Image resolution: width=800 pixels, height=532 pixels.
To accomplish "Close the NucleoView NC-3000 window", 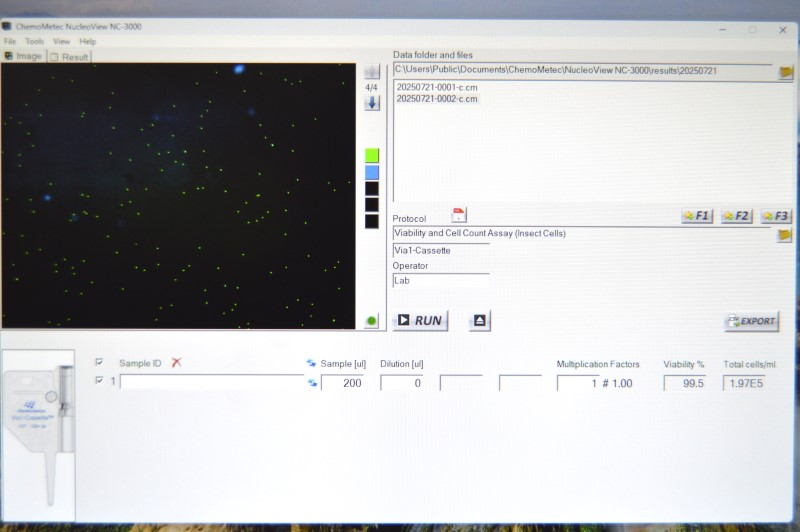I will [x=782, y=30].
